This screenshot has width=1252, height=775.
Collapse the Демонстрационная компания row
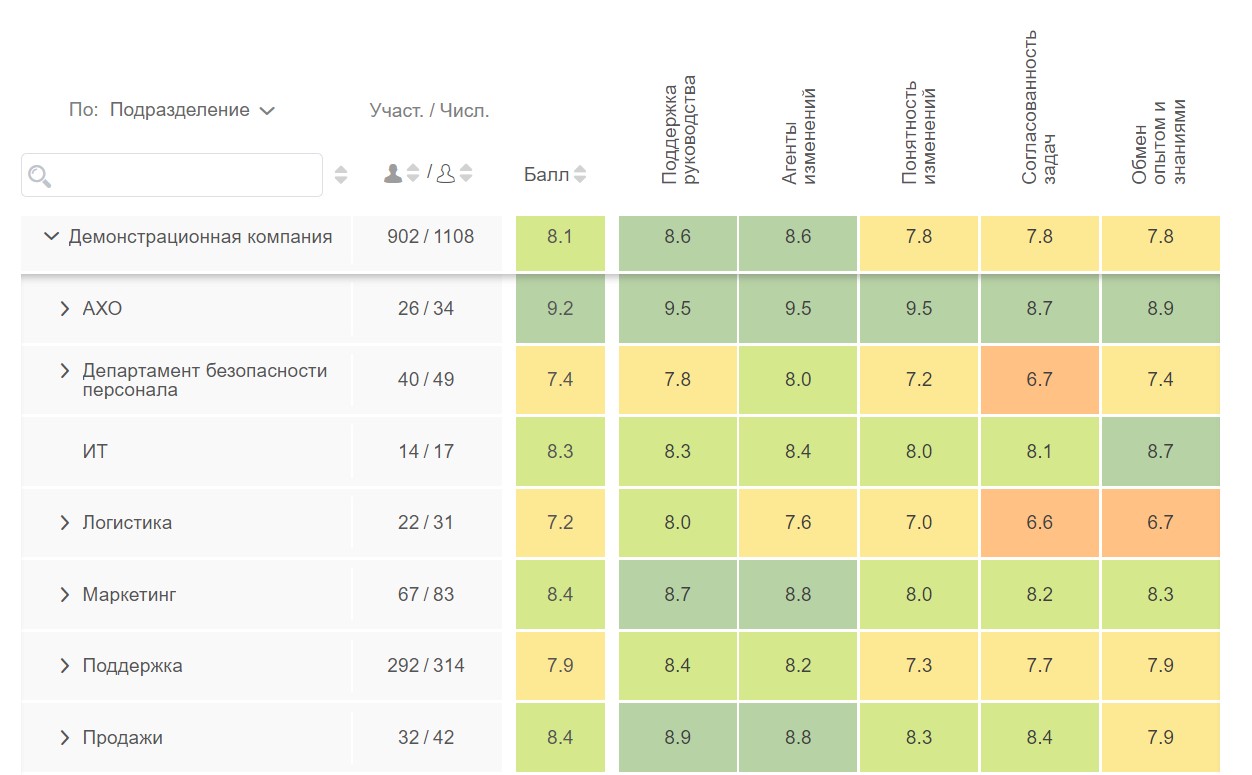tap(52, 238)
